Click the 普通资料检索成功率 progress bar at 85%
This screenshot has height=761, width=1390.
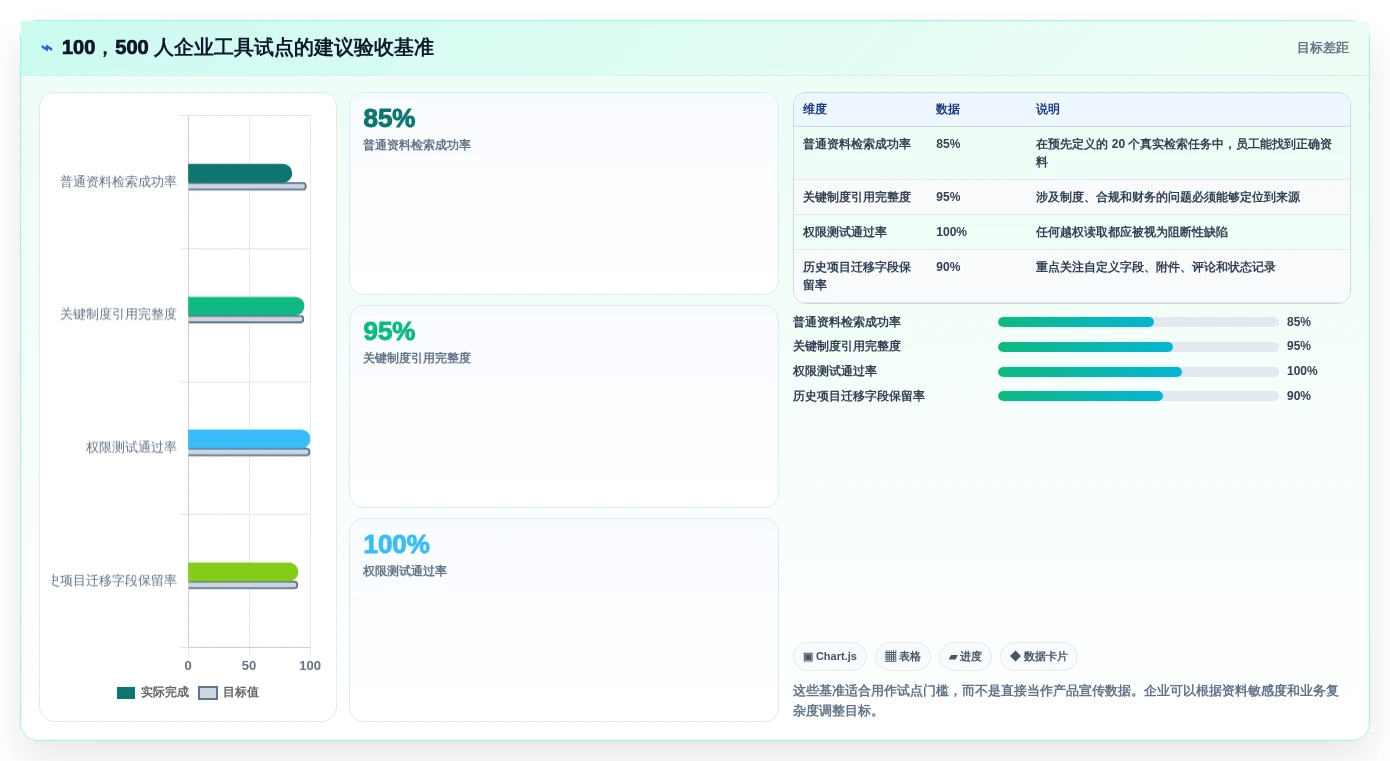1138,322
